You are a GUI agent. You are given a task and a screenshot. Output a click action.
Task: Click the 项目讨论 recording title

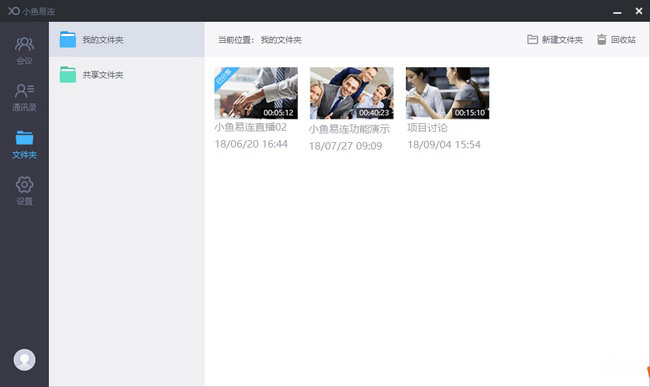(427, 128)
